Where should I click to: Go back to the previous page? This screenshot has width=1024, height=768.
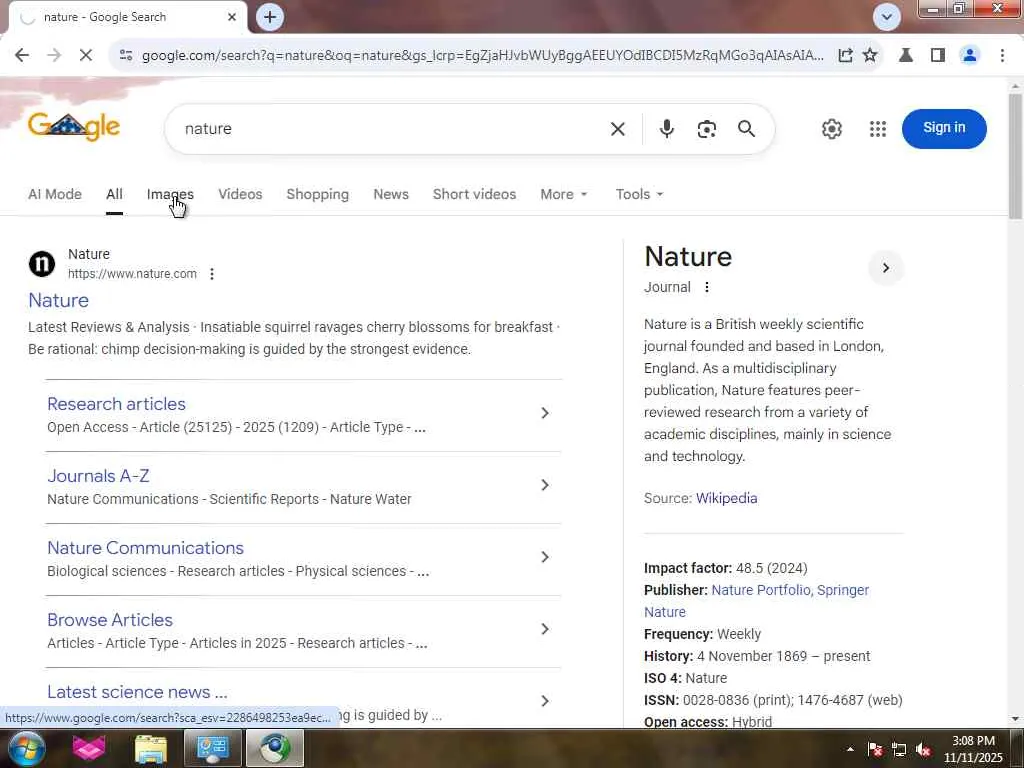coord(22,56)
